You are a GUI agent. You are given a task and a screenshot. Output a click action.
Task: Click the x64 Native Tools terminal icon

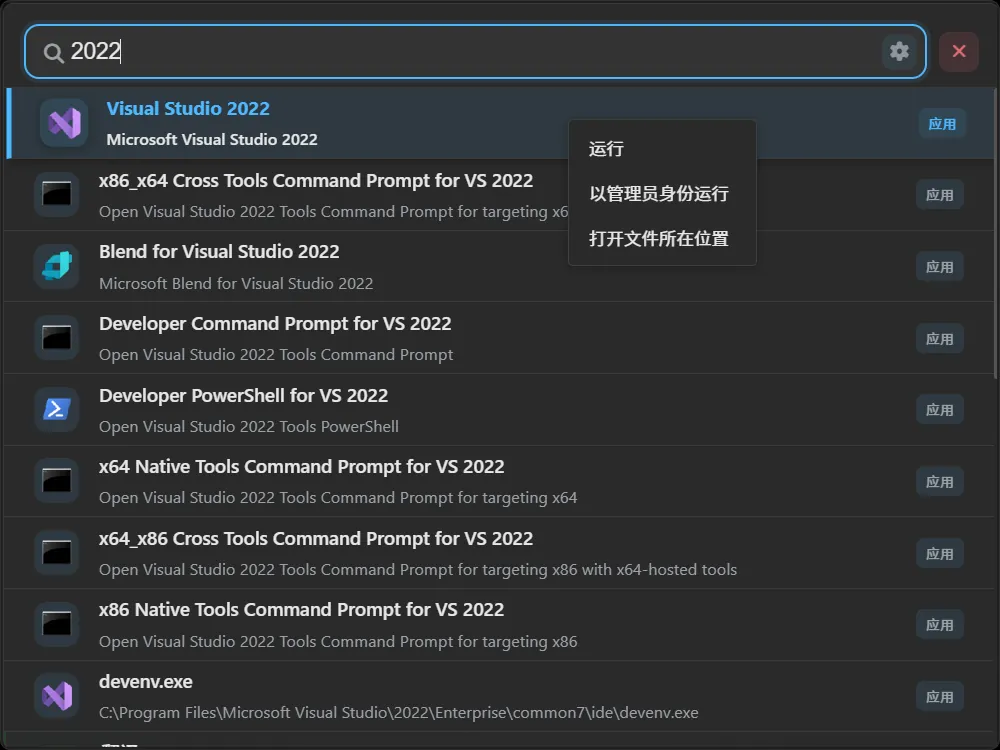(57, 480)
